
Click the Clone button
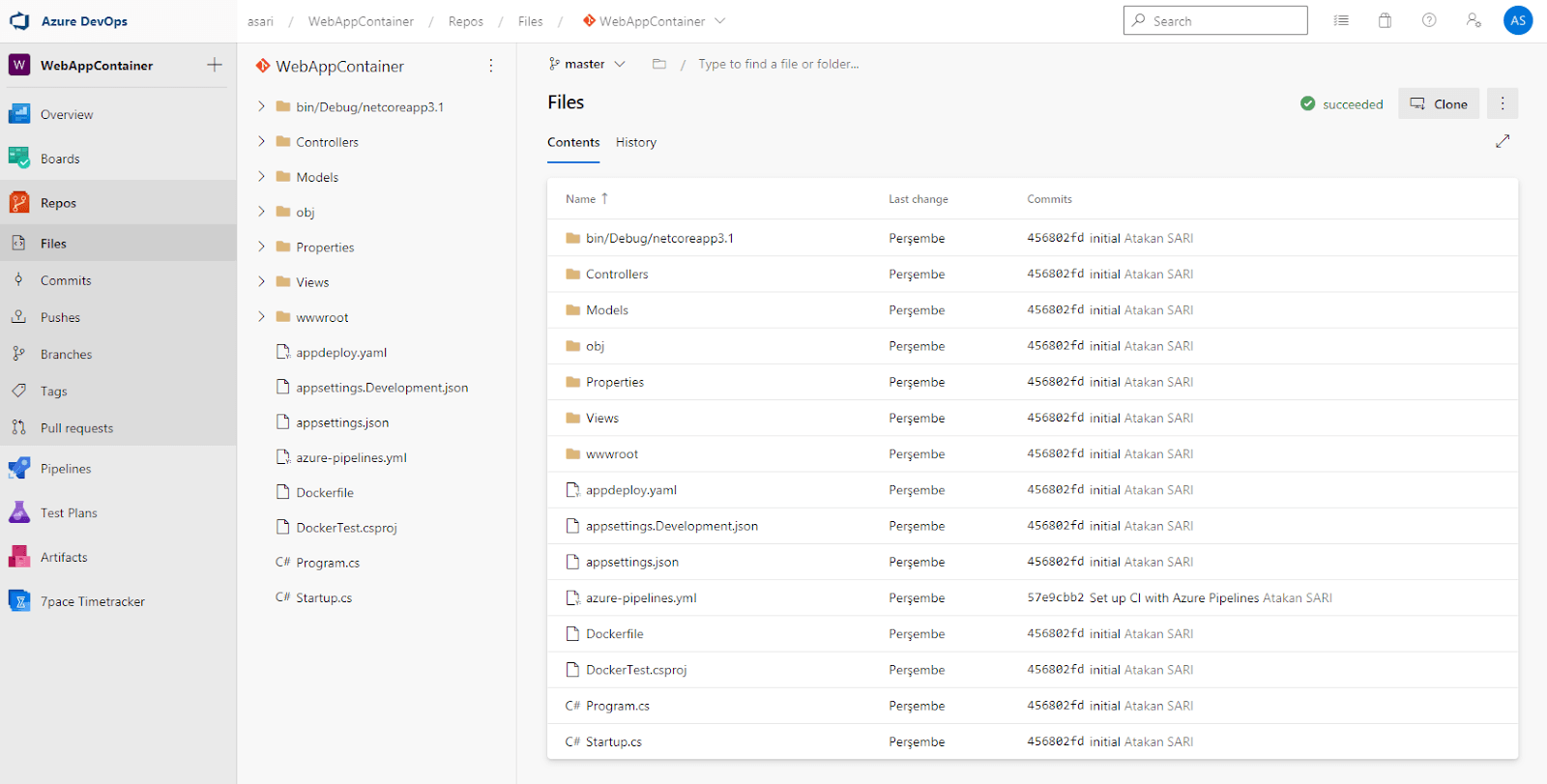1439,103
